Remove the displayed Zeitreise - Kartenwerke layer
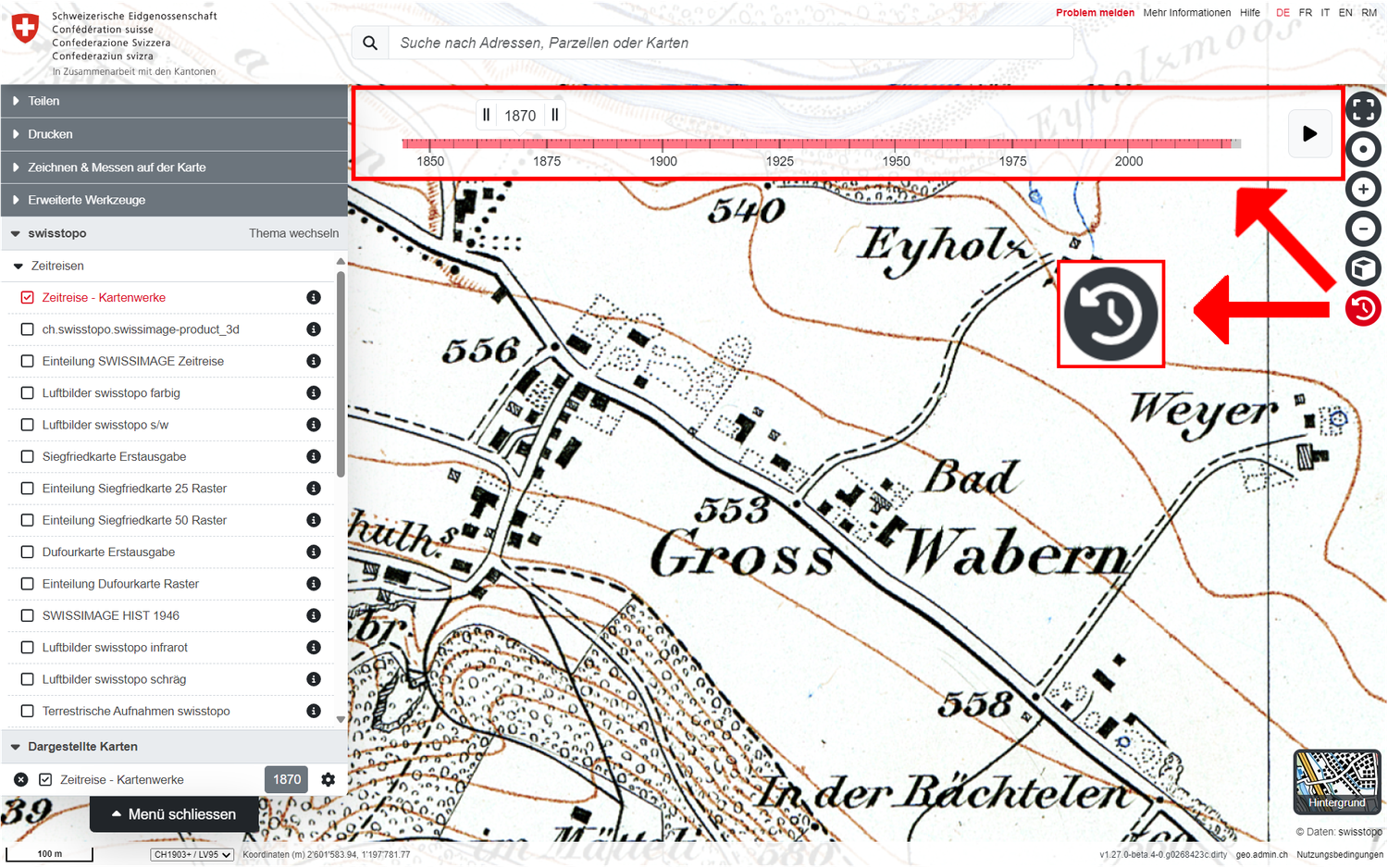The image size is (1388, 868). tap(21, 779)
